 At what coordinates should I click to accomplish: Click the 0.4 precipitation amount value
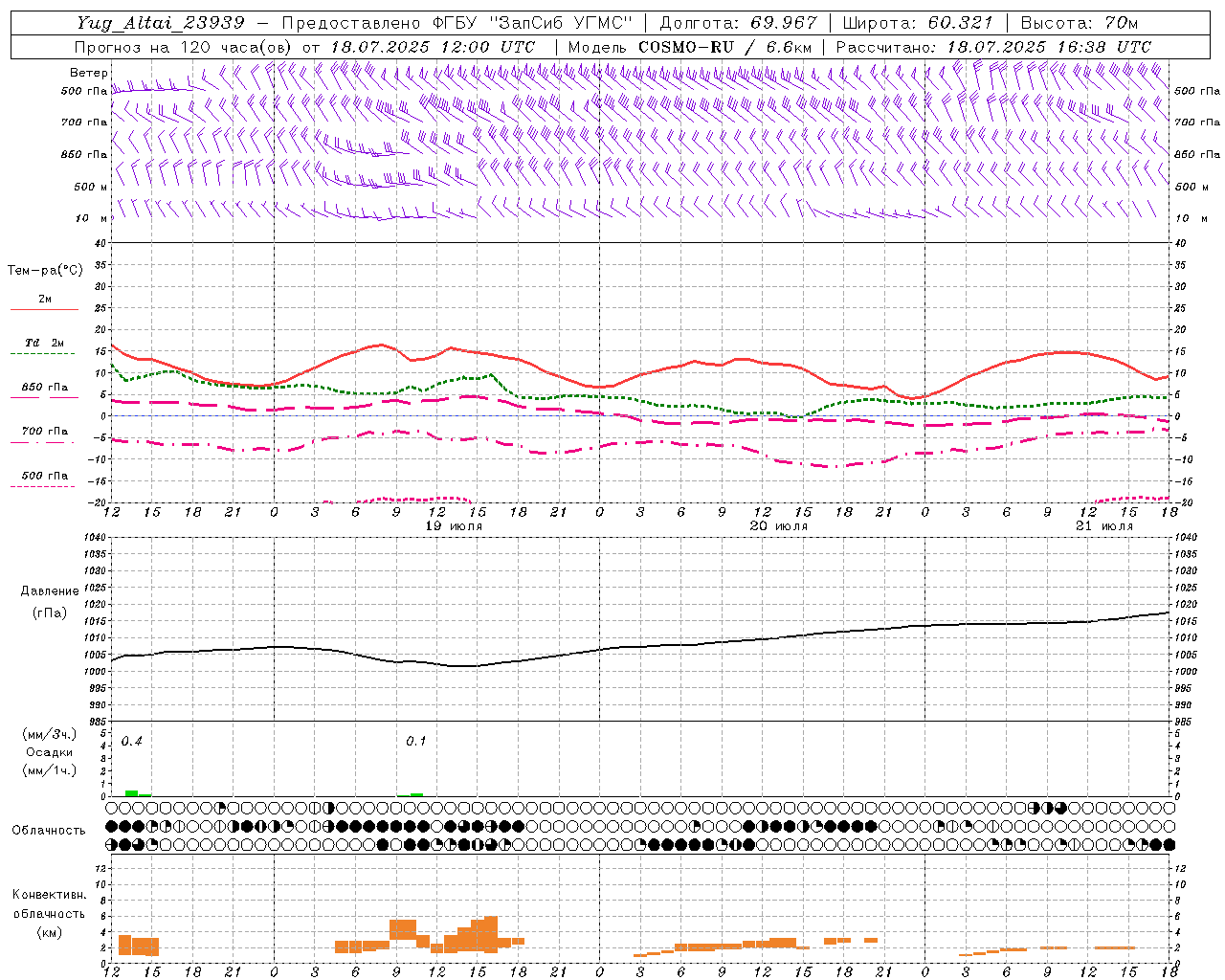point(132,742)
